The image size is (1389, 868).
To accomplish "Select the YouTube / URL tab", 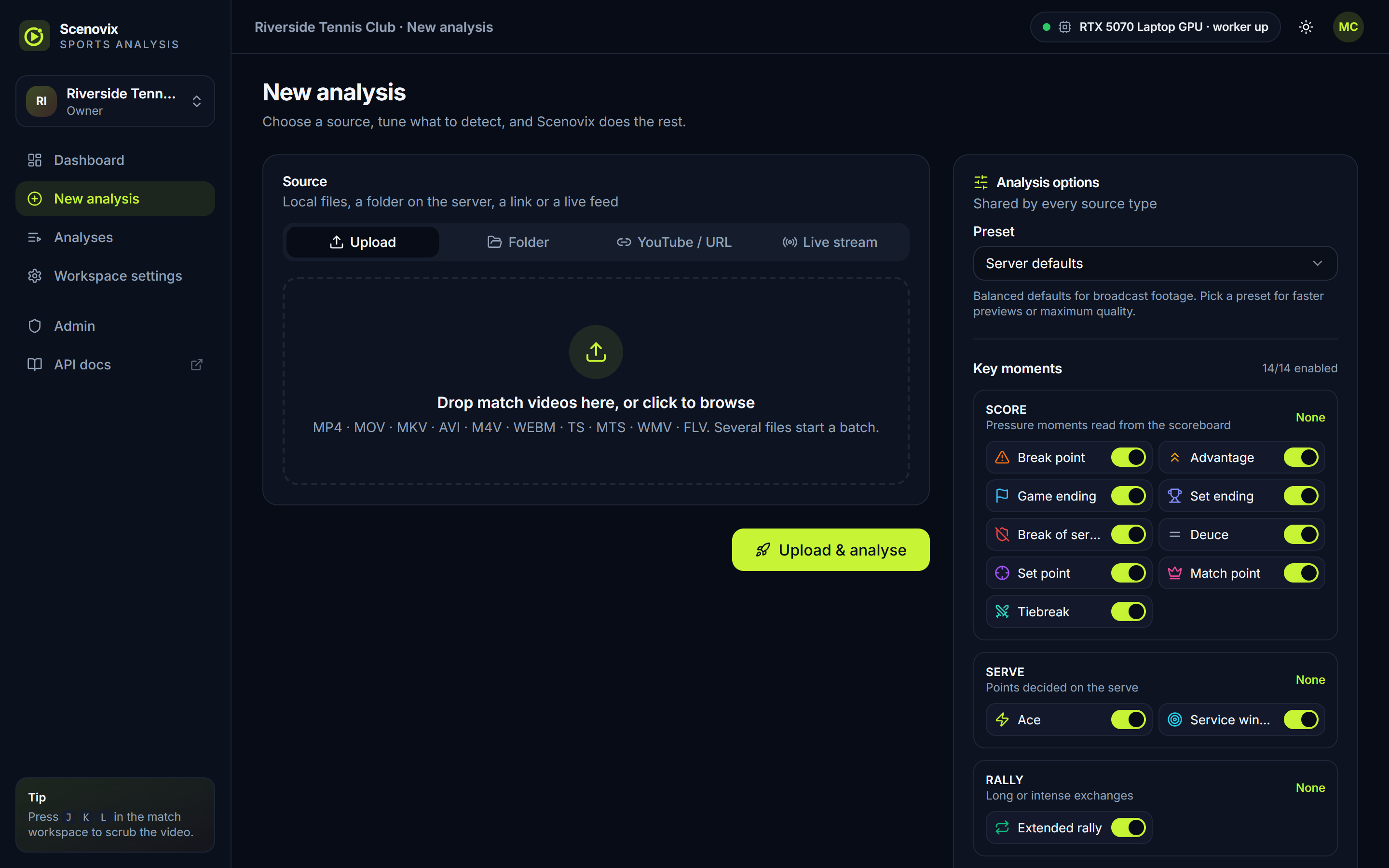I will click(674, 242).
